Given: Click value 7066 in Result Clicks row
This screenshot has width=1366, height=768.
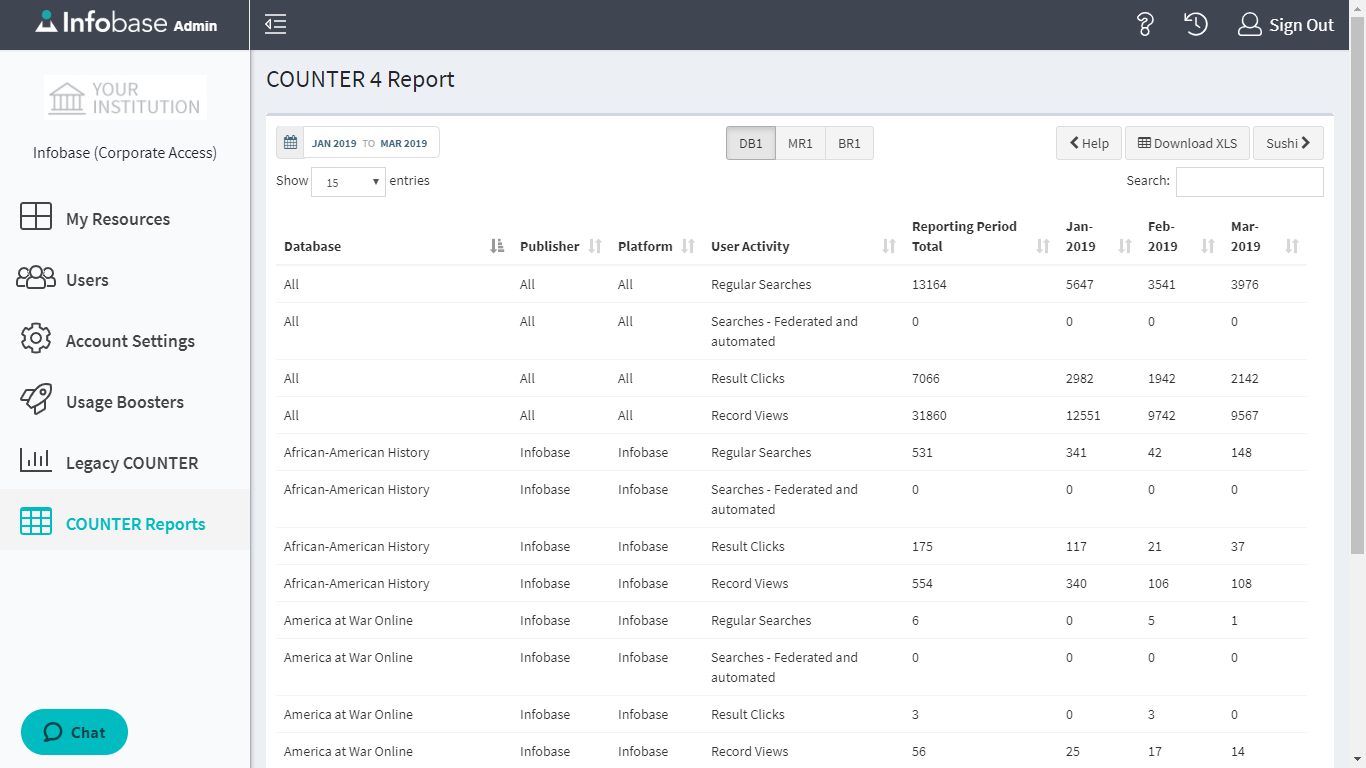Looking at the screenshot, I should point(926,378).
